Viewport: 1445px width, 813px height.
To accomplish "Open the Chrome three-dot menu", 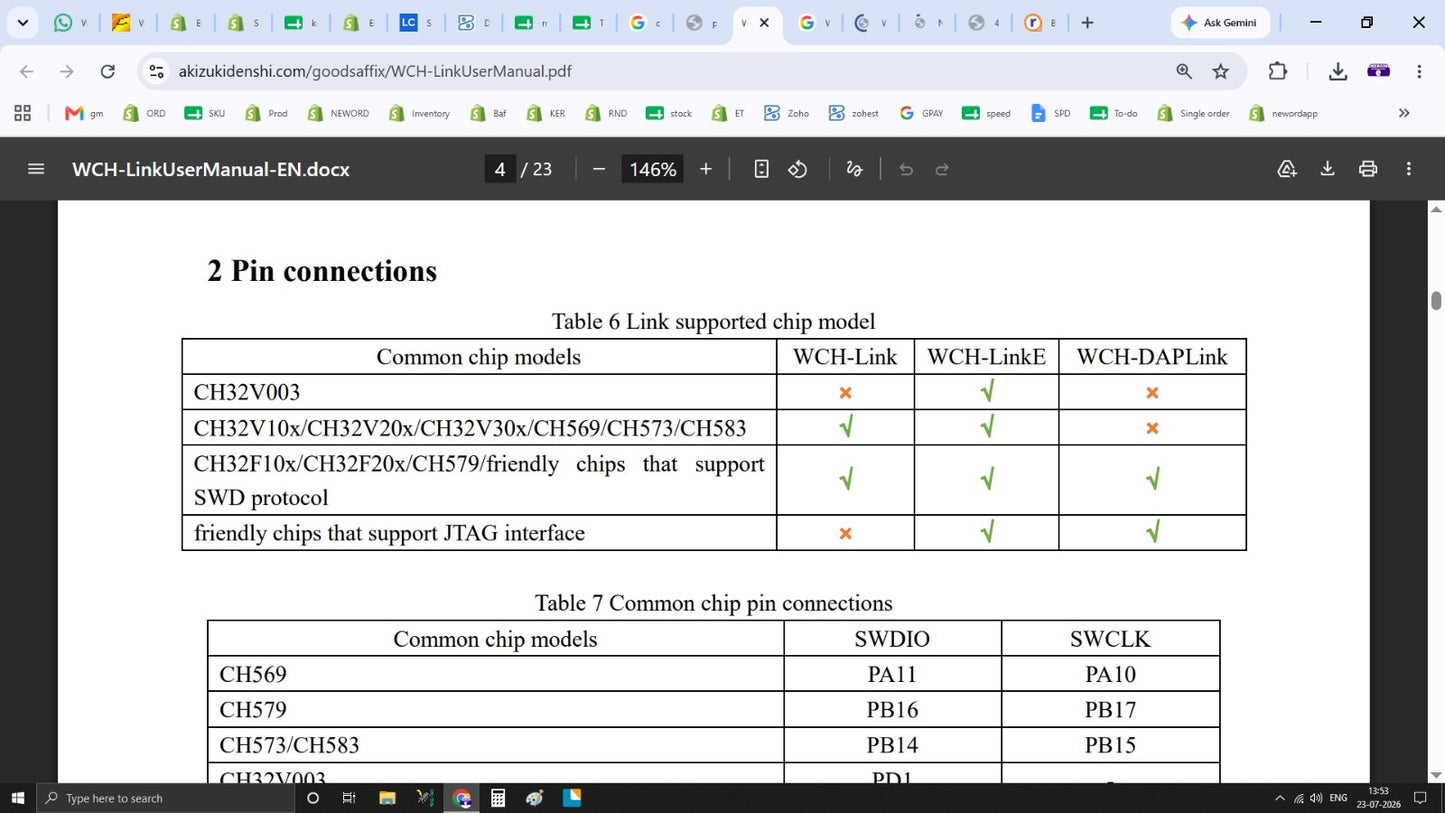I will [x=1419, y=71].
